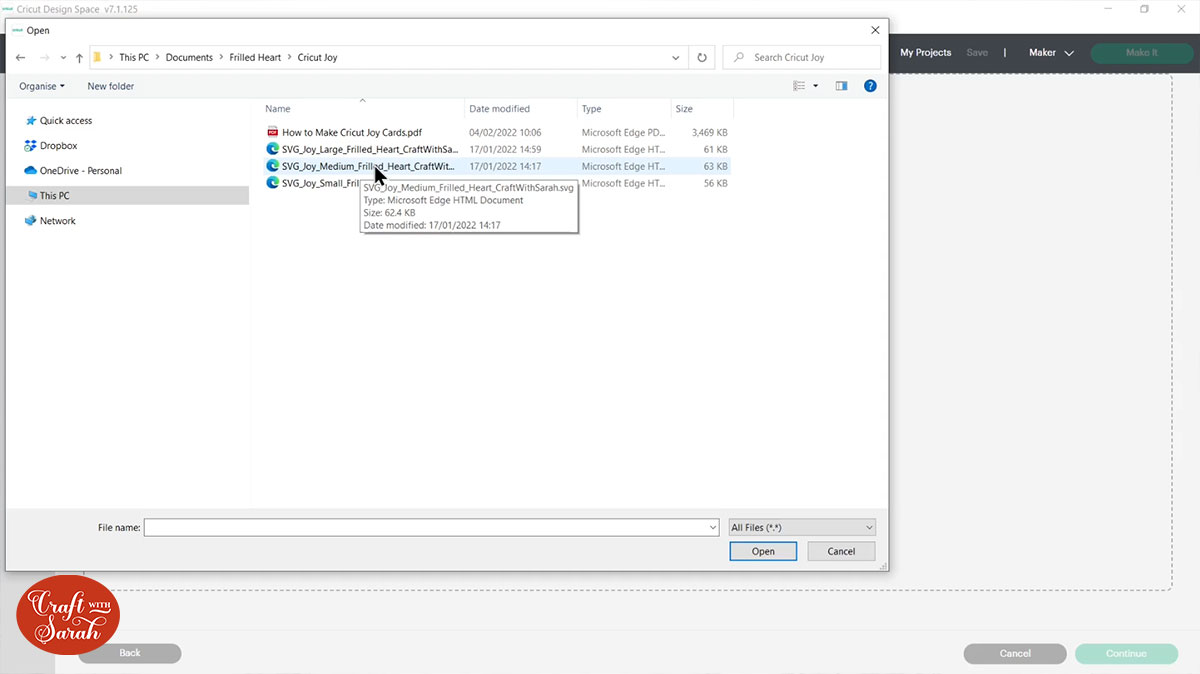Click the Open button

tap(763, 551)
